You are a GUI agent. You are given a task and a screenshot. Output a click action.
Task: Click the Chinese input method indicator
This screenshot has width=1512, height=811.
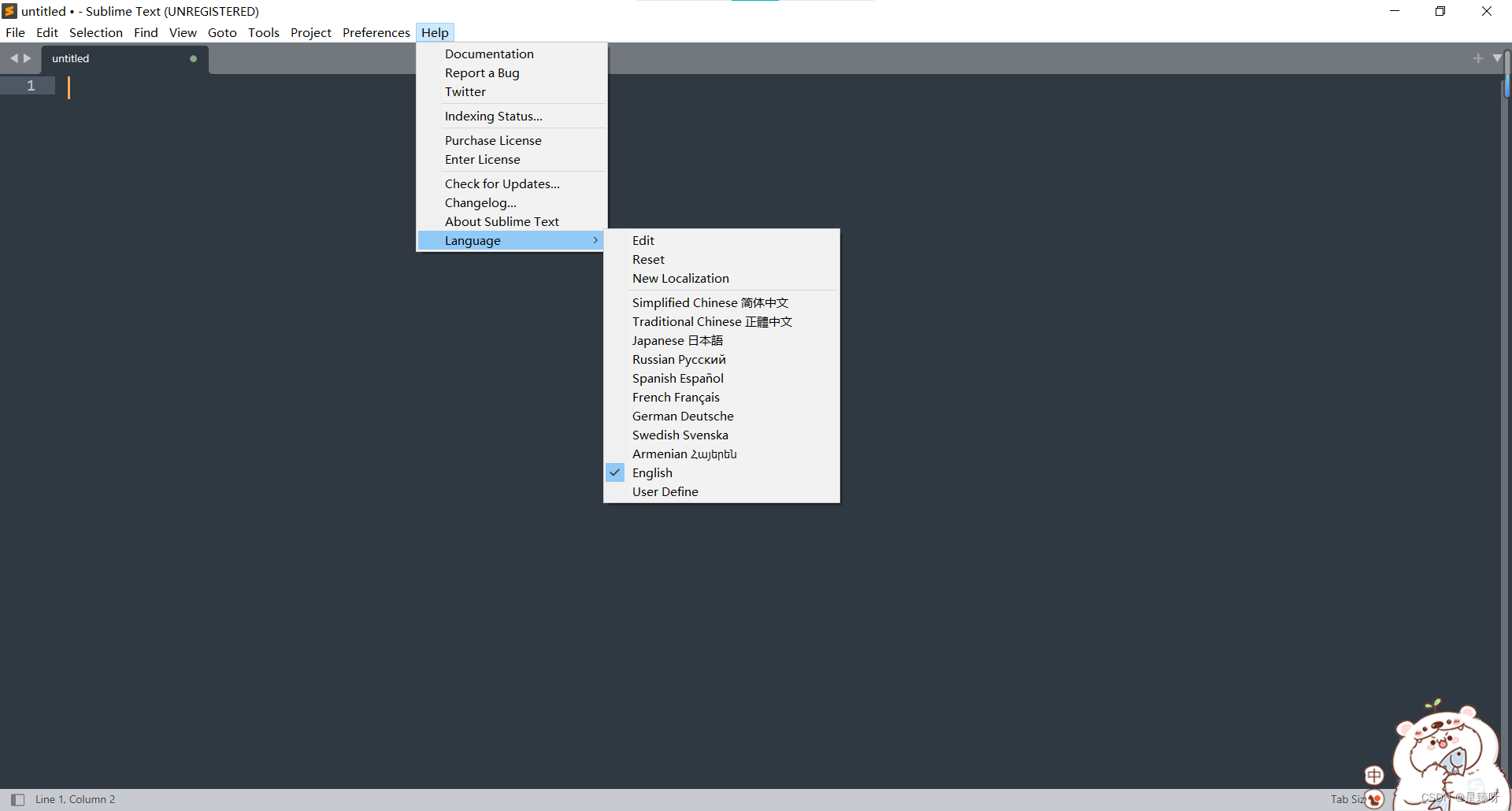tap(1373, 776)
